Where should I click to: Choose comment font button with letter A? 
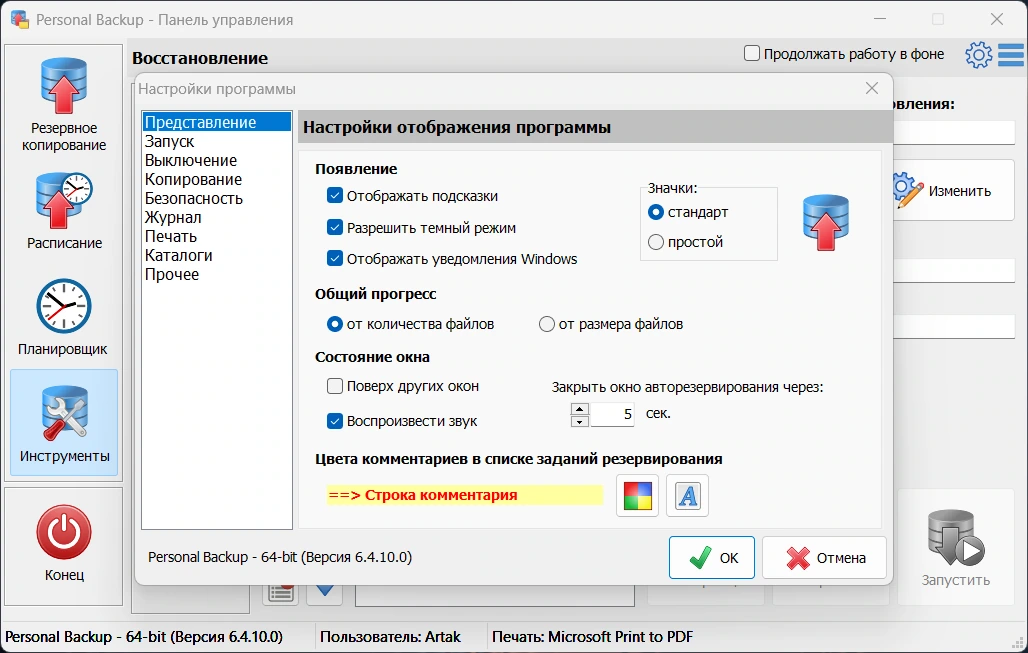tap(687, 496)
